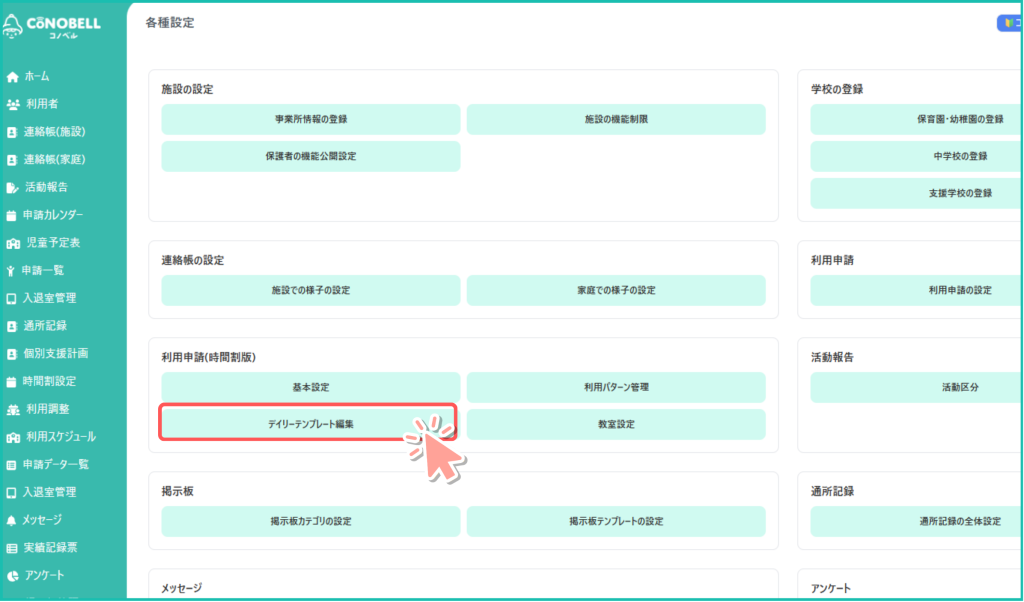Image resolution: width=1024 pixels, height=602 pixels.
Task: Open 保護者の機能公開設定
Action: click(x=310, y=156)
